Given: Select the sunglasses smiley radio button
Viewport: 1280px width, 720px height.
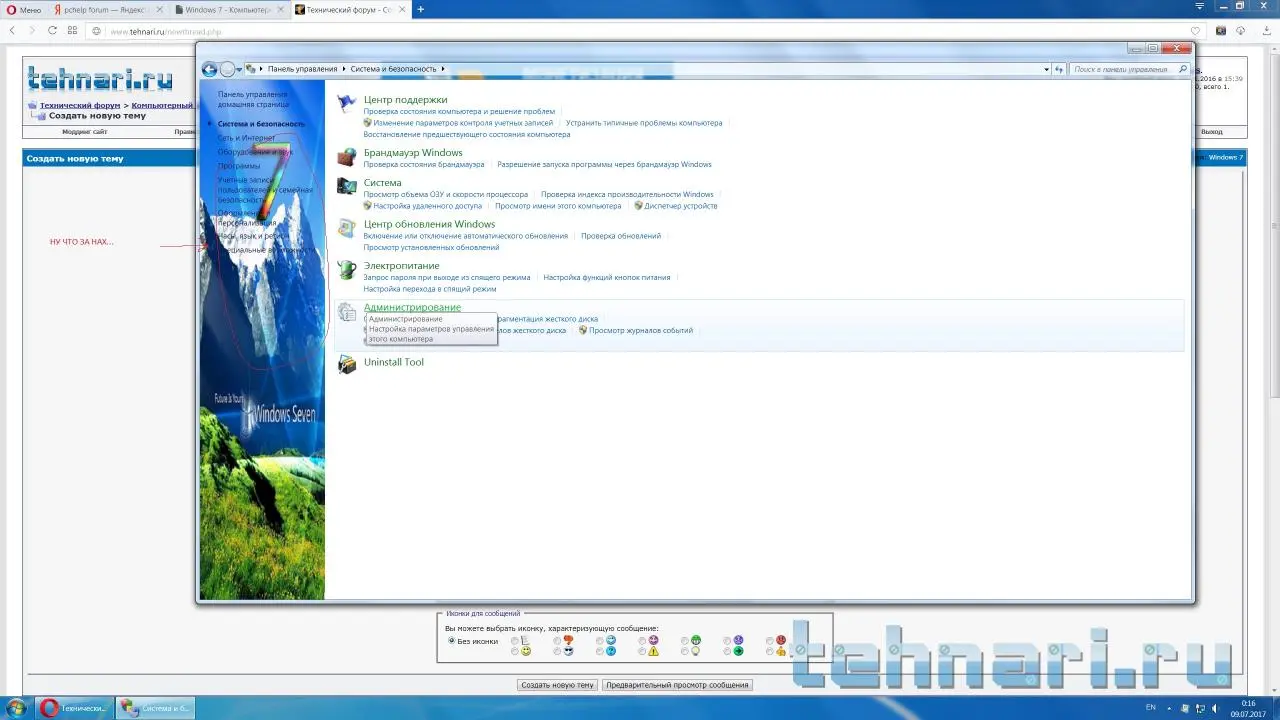Looking at the screenshot, I should pyautogui.click(x=557, y=651).
